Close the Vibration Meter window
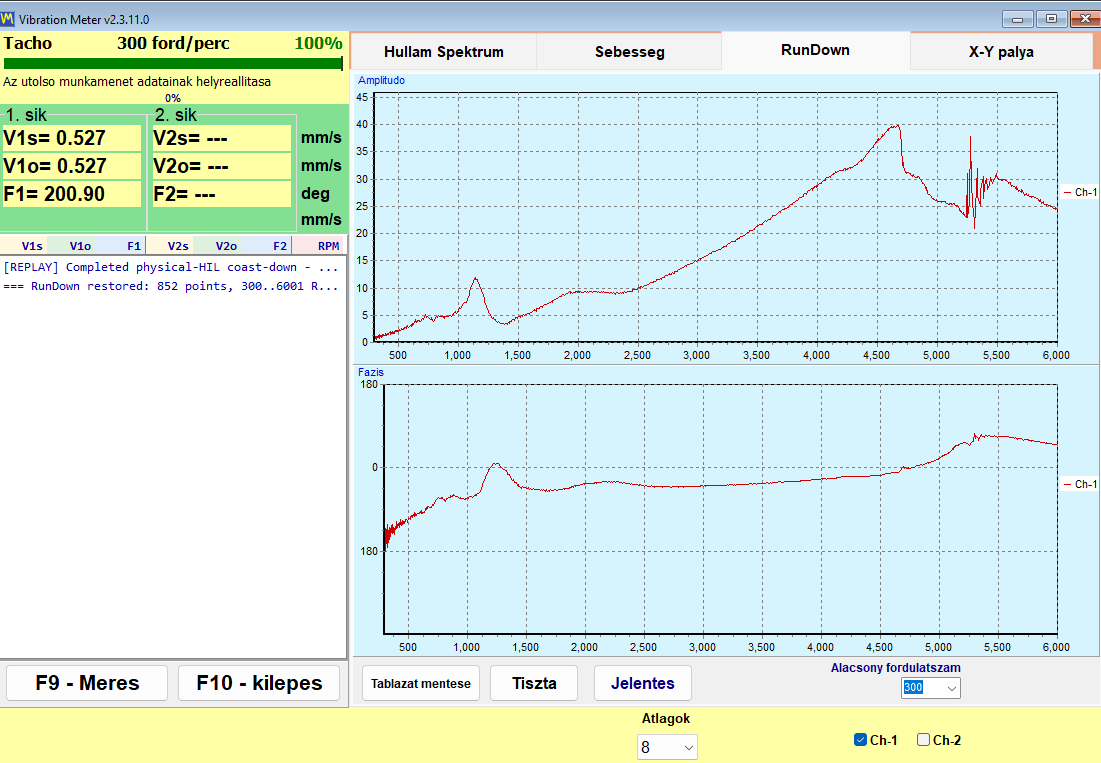The width and height of the screenshot is (1101, 763). pyautogui.click(x=1084, y=19)
